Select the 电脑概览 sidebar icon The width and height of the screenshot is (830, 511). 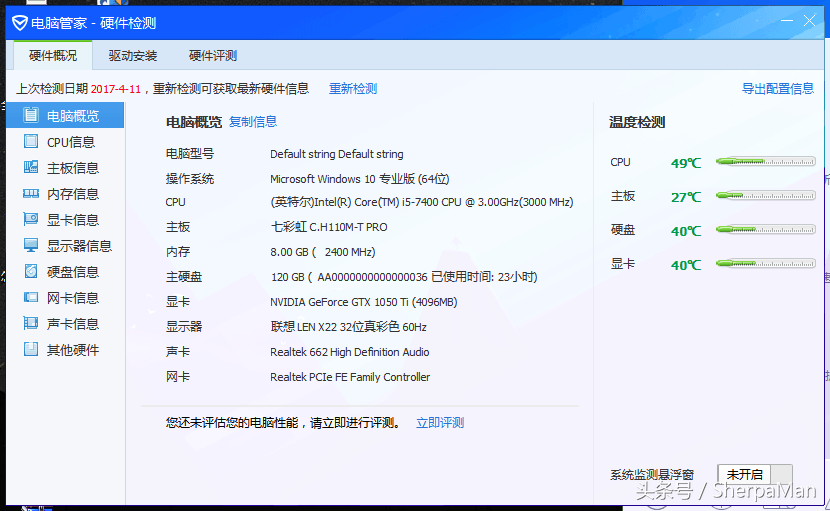point(31,115)
